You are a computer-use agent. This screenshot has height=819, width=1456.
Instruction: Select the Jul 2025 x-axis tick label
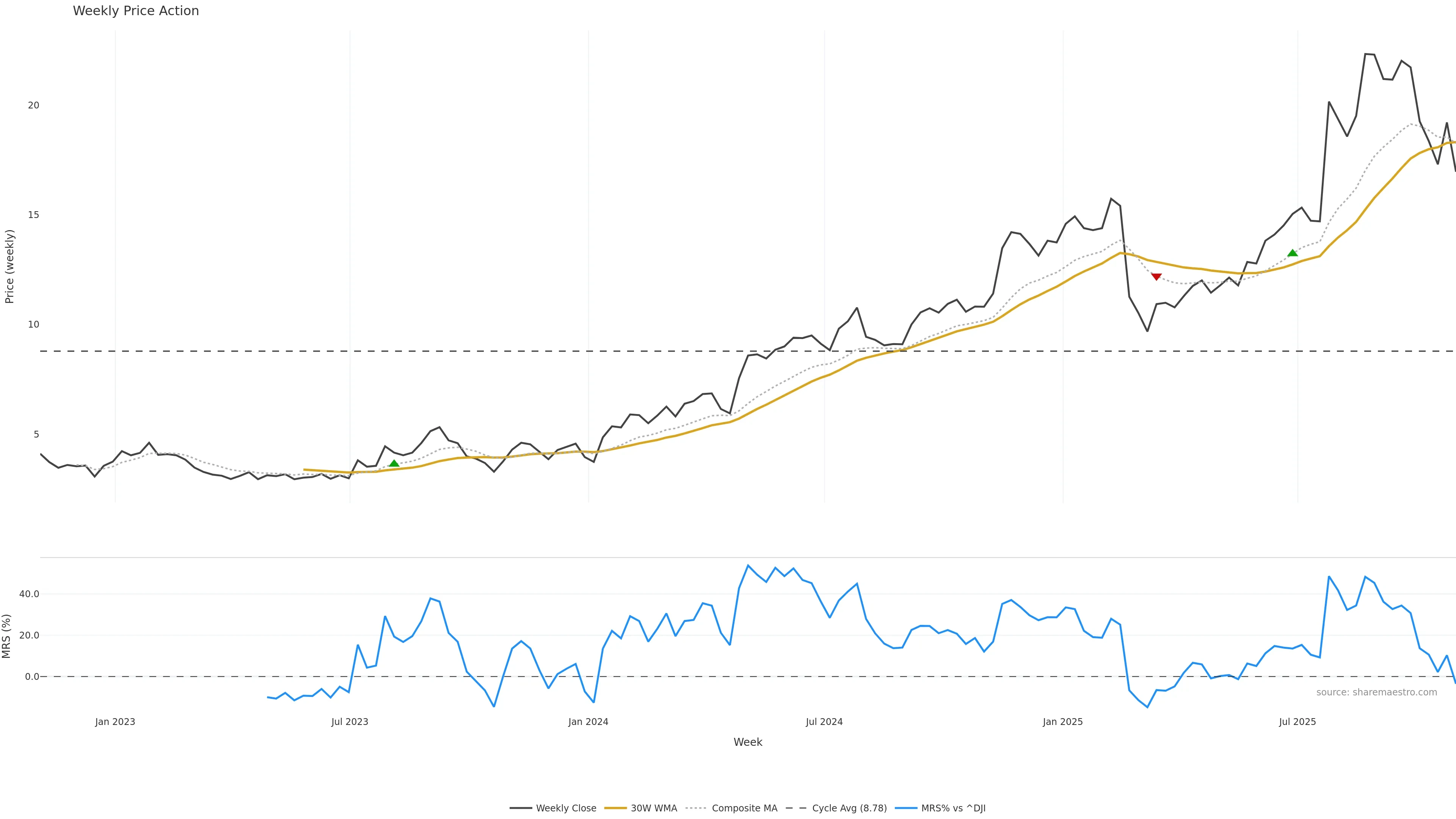click(x=1297, y=722)
